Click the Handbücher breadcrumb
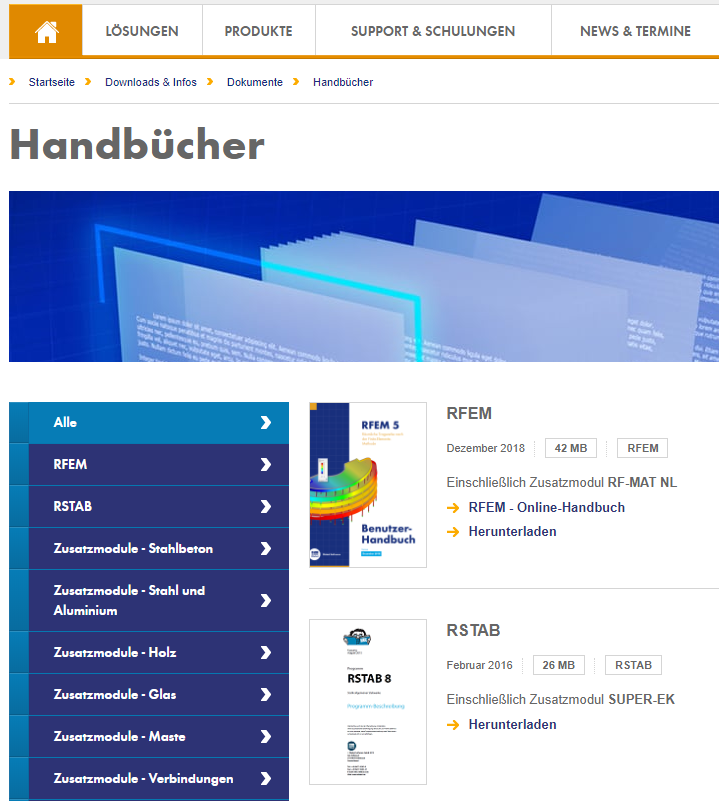The image size is (719, 801). [x=343, y=82]
